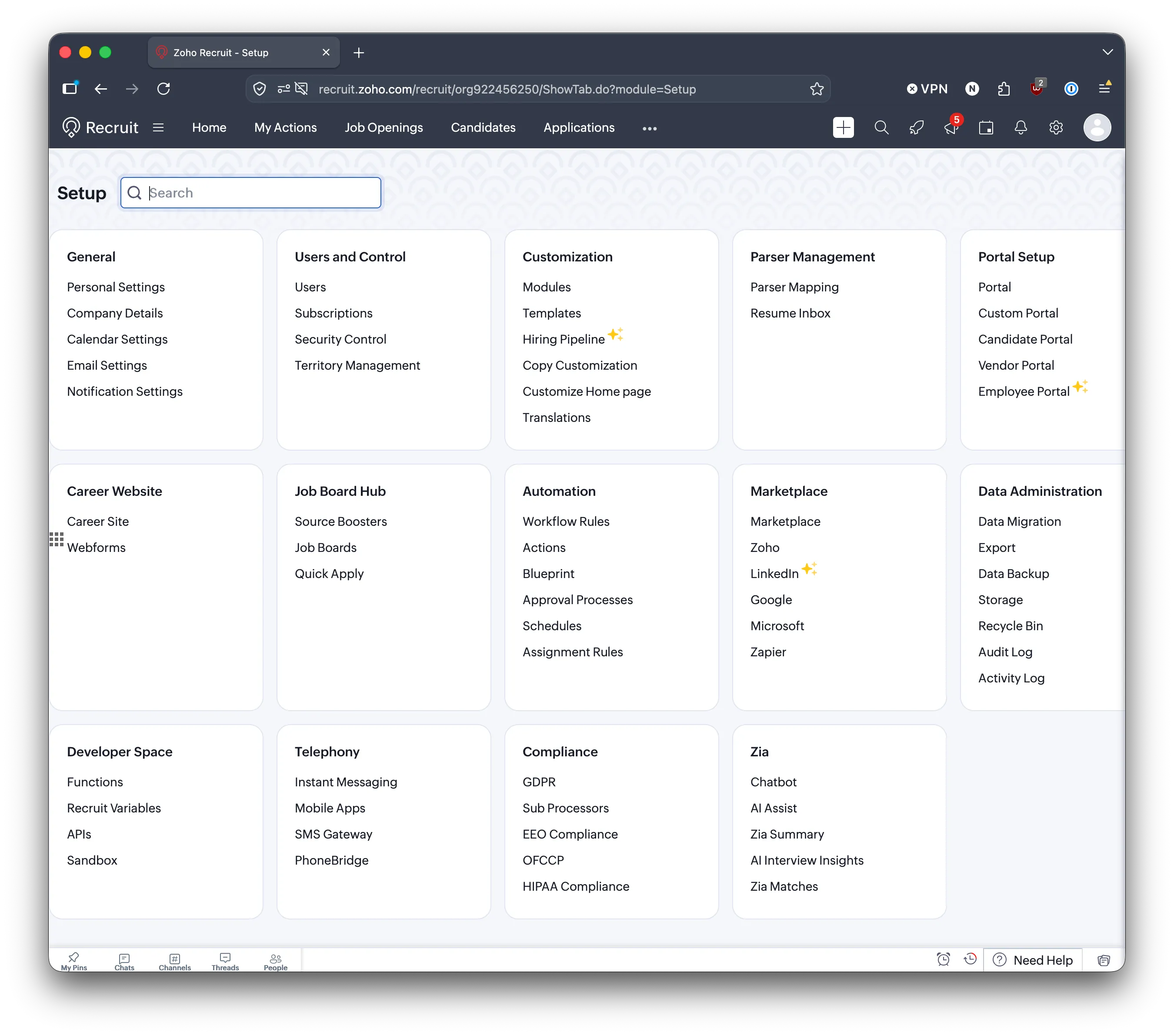Open LinkedIn under Marketplace
Screen dimensions: 1174x1036
(774, 573)
